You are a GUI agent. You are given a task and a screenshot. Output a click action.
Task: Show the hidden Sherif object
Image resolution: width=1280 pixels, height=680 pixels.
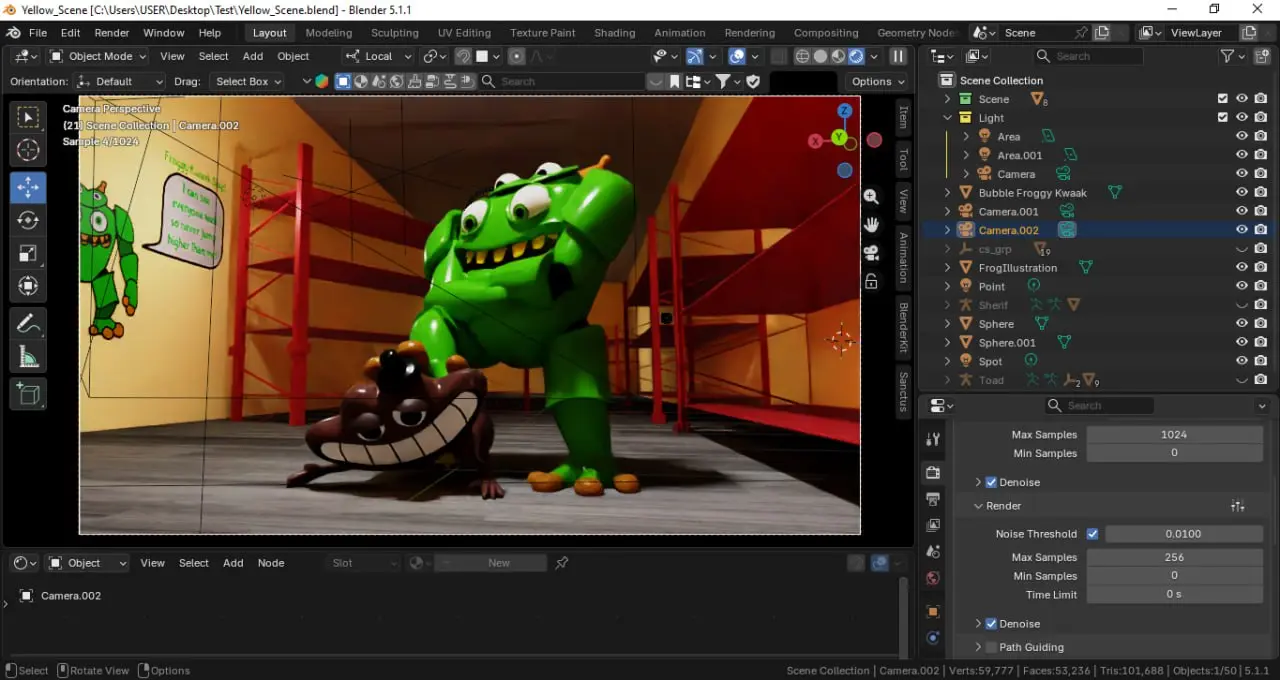[1241, 305]
